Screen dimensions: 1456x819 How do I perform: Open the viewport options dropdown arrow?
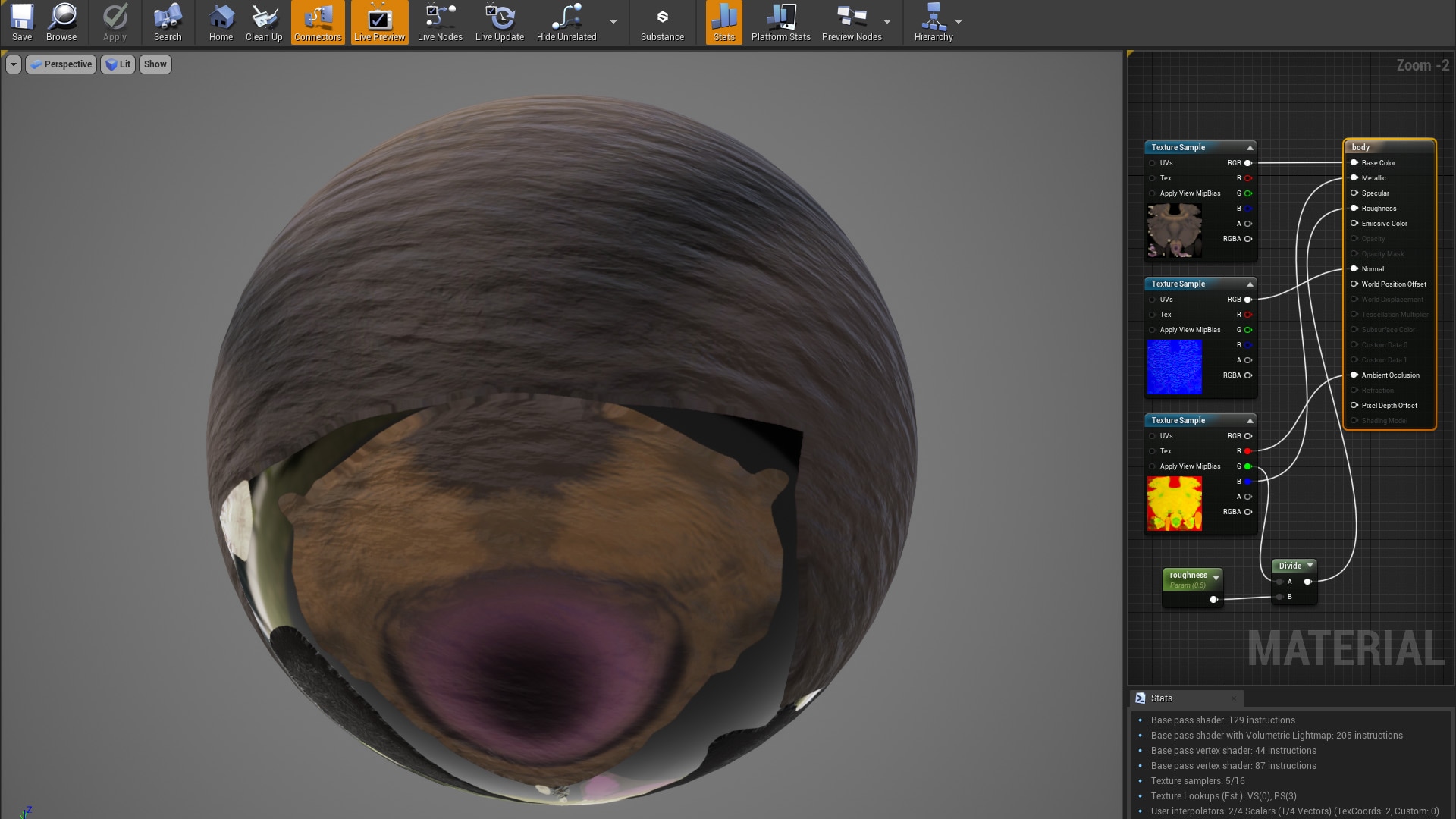click(x=14, y=64)
